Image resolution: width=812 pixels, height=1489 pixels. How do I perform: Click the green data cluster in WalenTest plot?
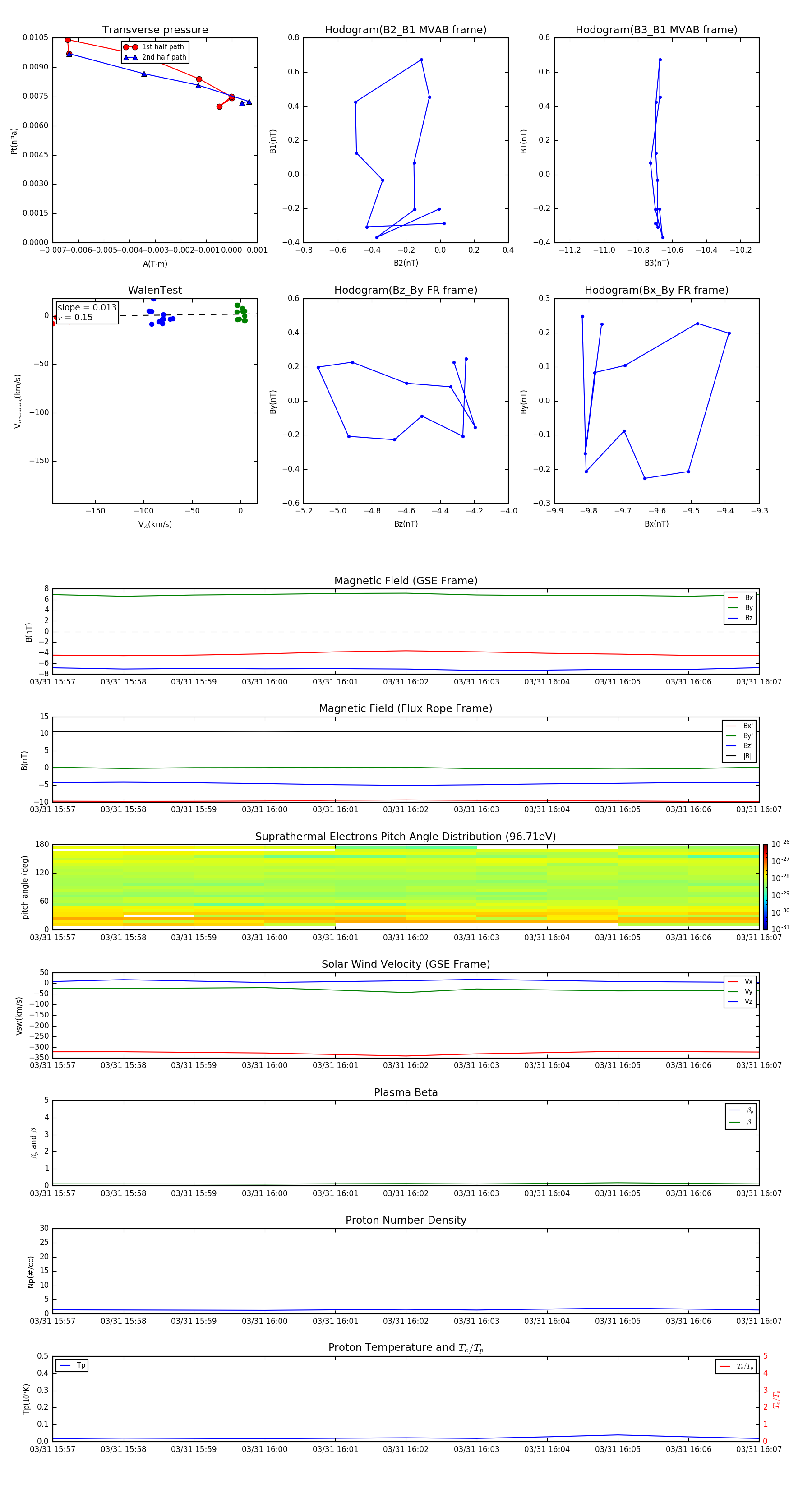click(241, 312)
